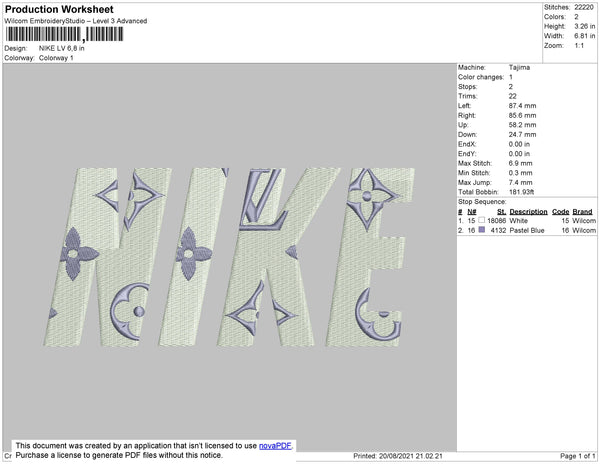Select the machine value 'Tajima'
This screenshot has height=464, width=600.
click(x=519, y=67)
